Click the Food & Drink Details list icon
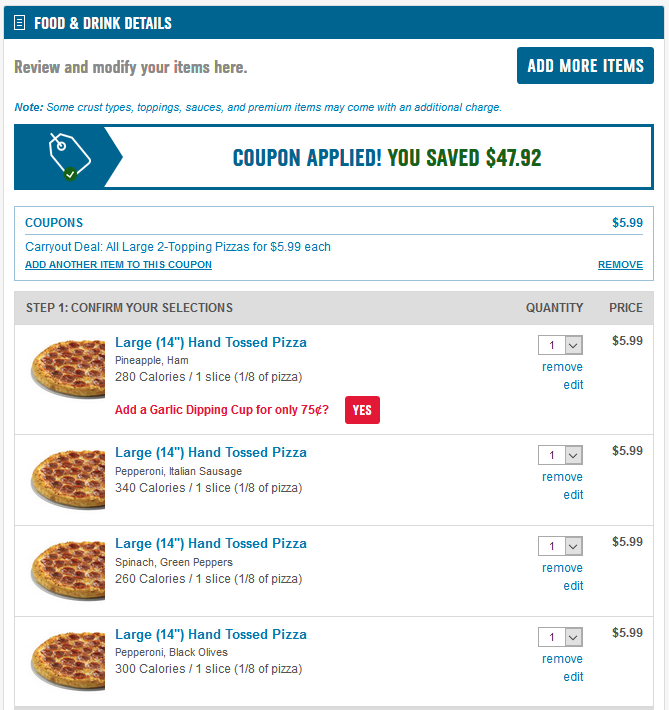 pos(20,23)
